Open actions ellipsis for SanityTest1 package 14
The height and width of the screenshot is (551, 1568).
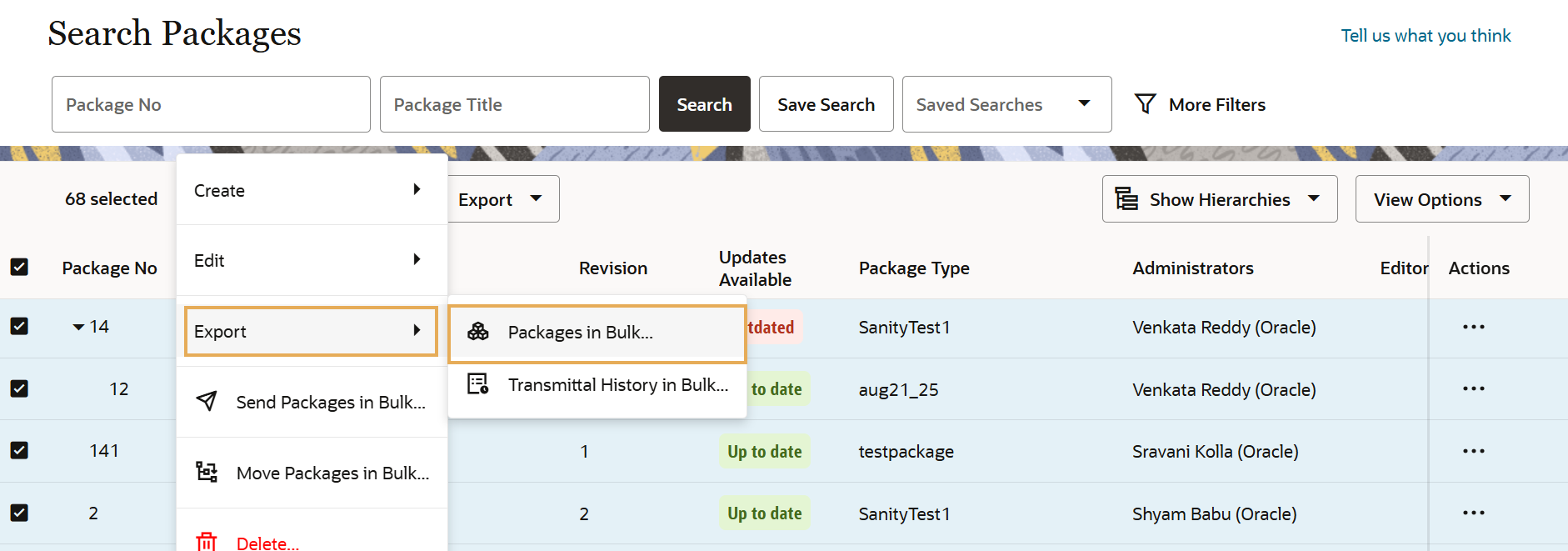coord(1473,327)
